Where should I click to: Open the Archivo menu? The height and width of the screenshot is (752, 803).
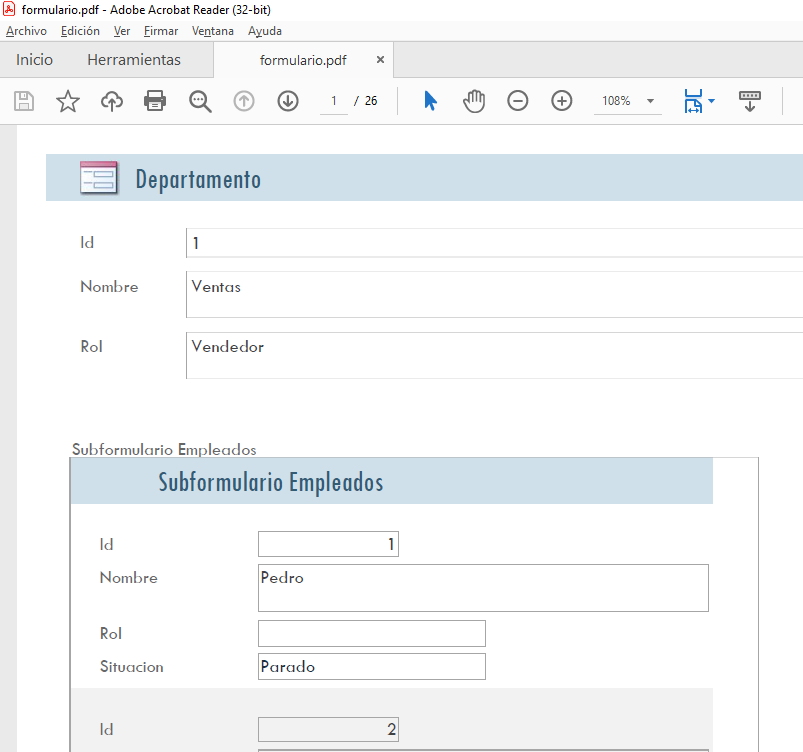[x=26, y=31]
